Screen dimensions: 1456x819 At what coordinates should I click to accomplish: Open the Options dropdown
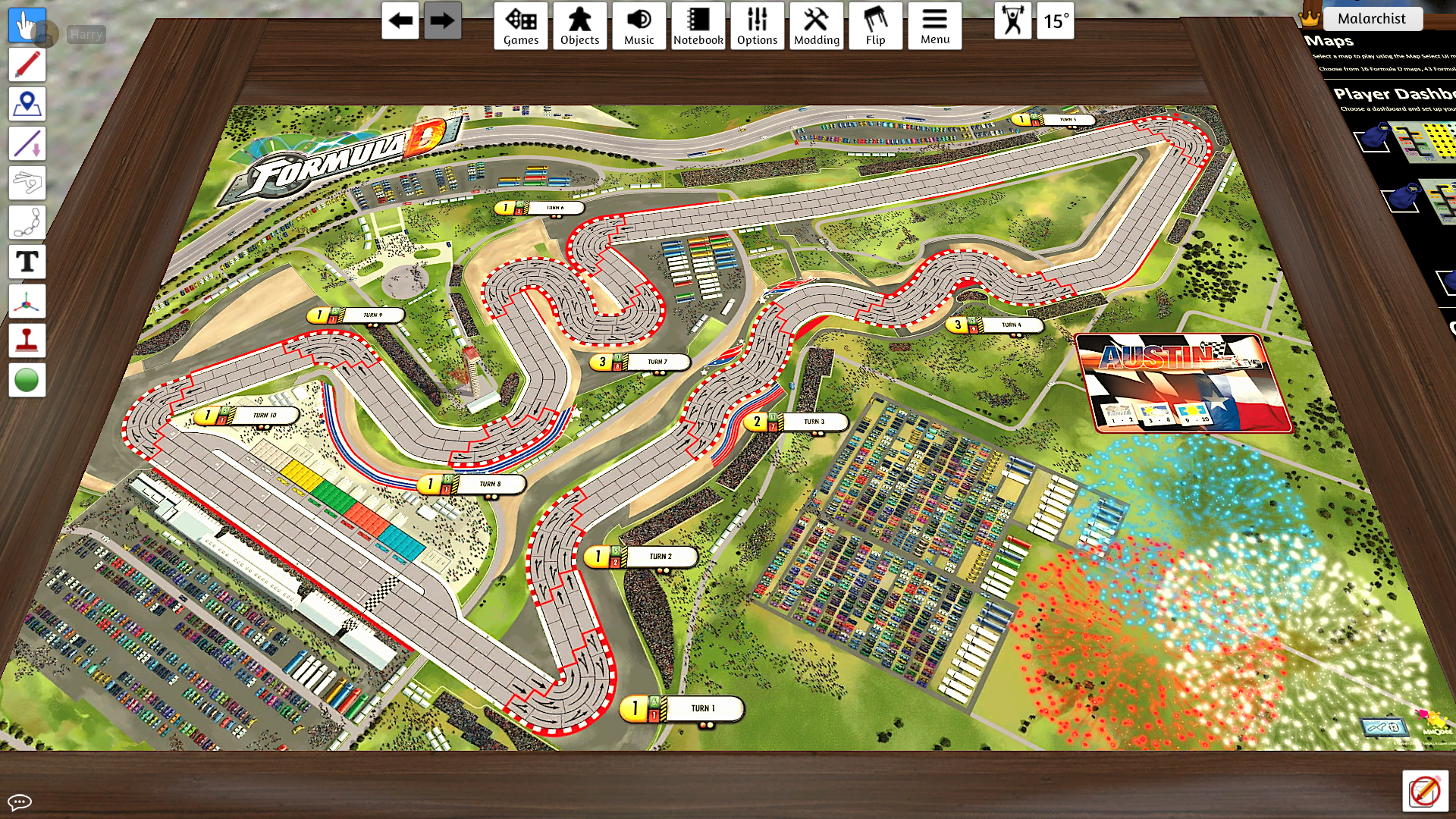pyautogui.click(x=757, y=26)
